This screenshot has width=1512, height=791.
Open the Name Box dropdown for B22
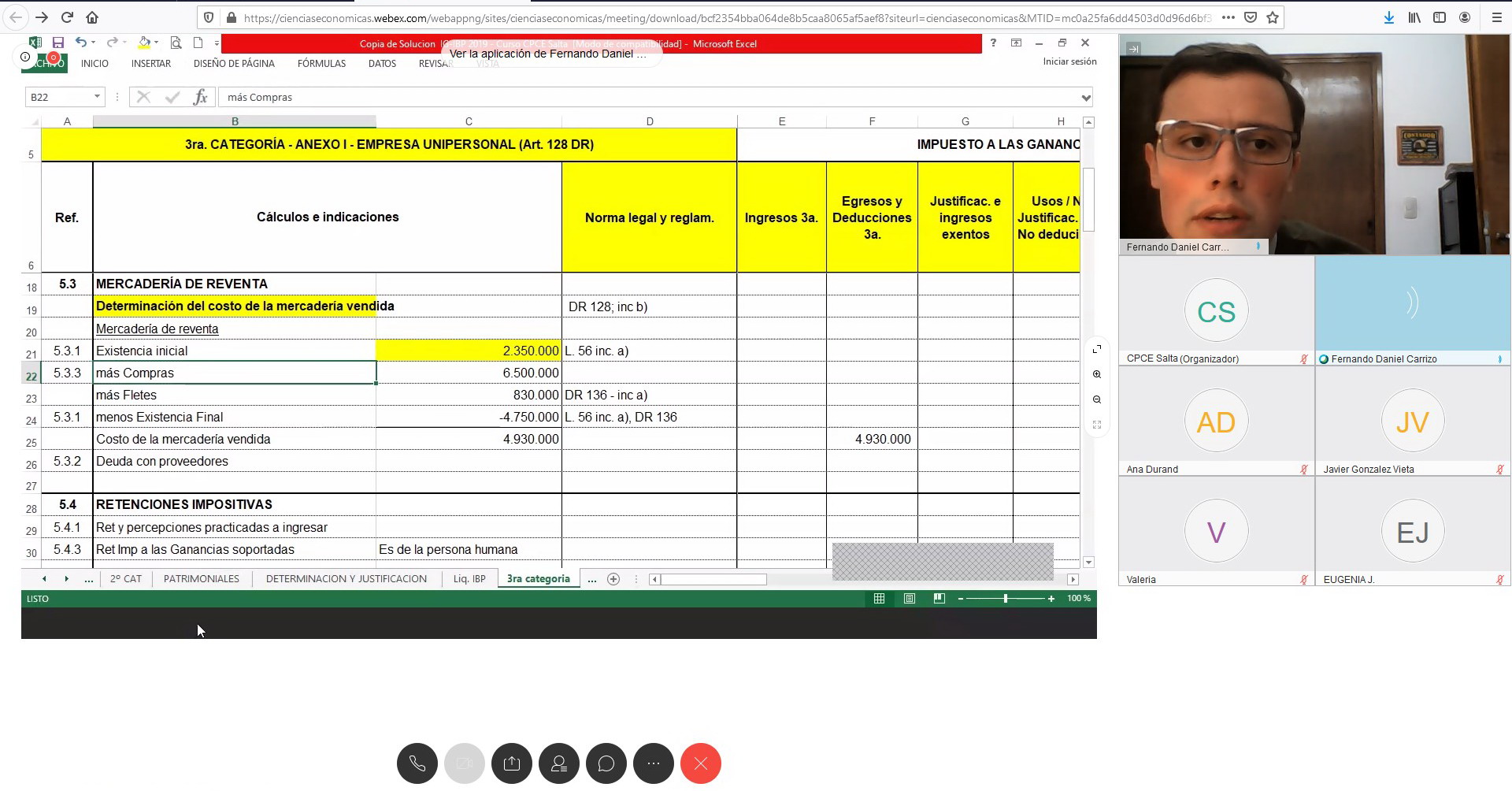97,97
